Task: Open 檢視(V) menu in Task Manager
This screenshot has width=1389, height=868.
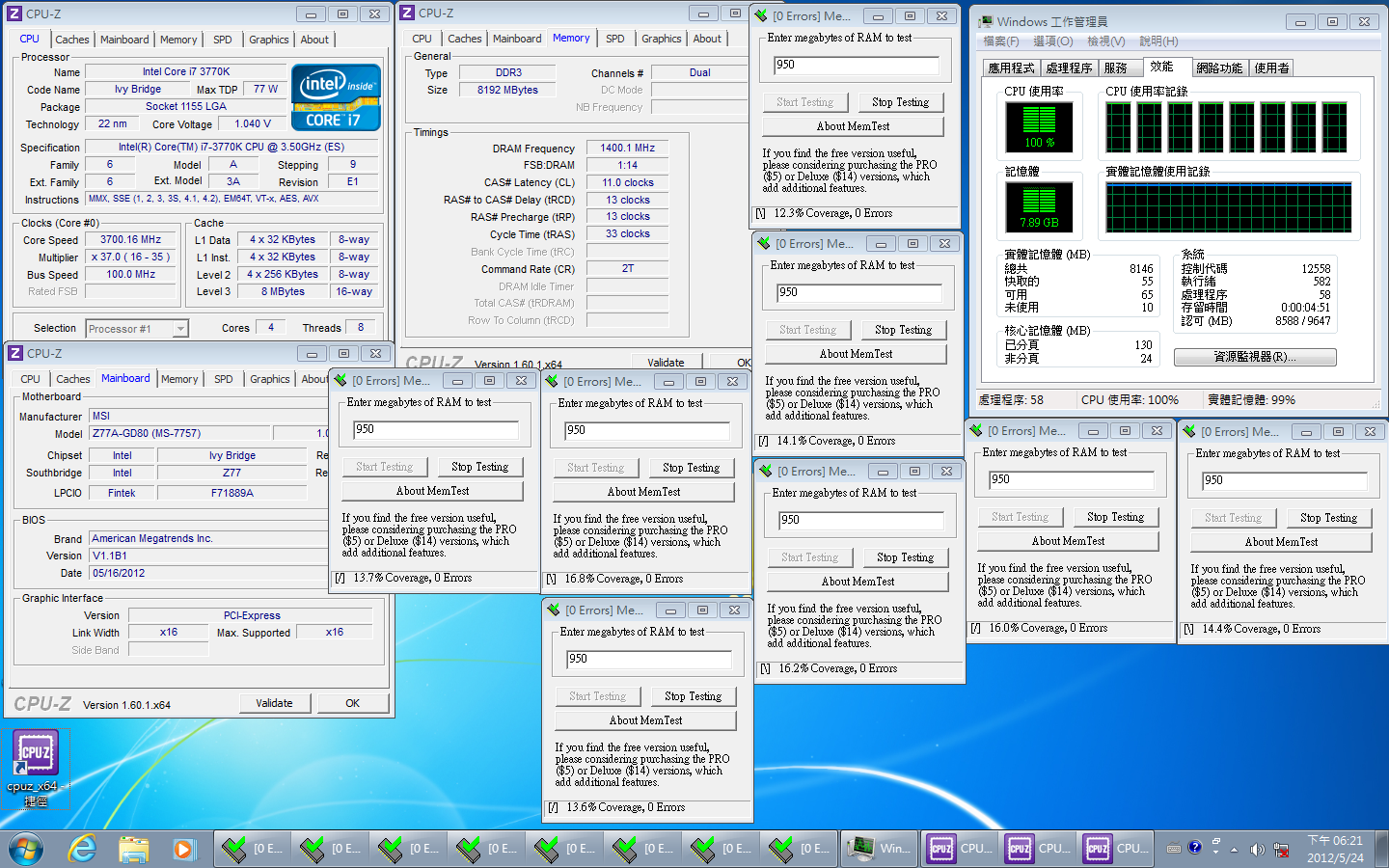Action: (x=1105, y=41)
